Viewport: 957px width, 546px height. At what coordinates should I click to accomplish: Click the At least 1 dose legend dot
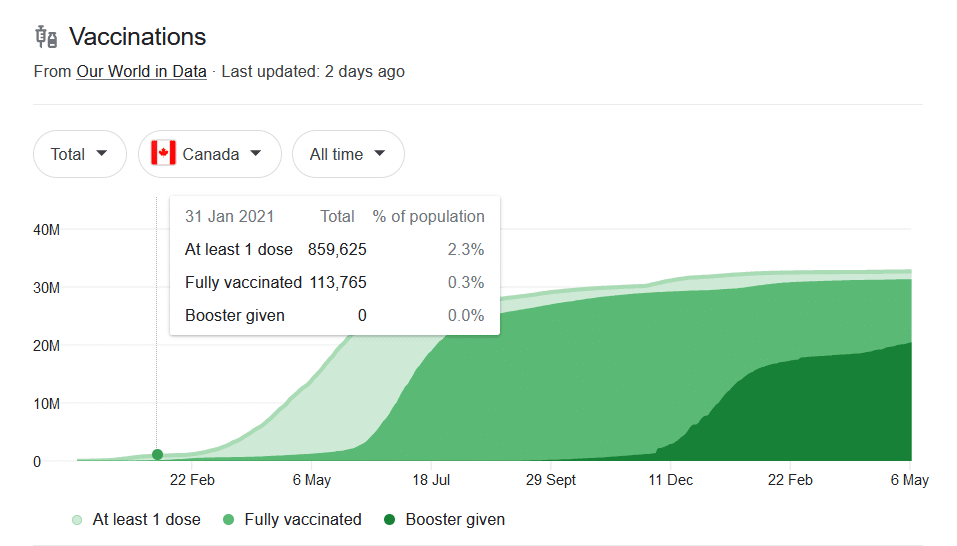click(x=77, y=520)
